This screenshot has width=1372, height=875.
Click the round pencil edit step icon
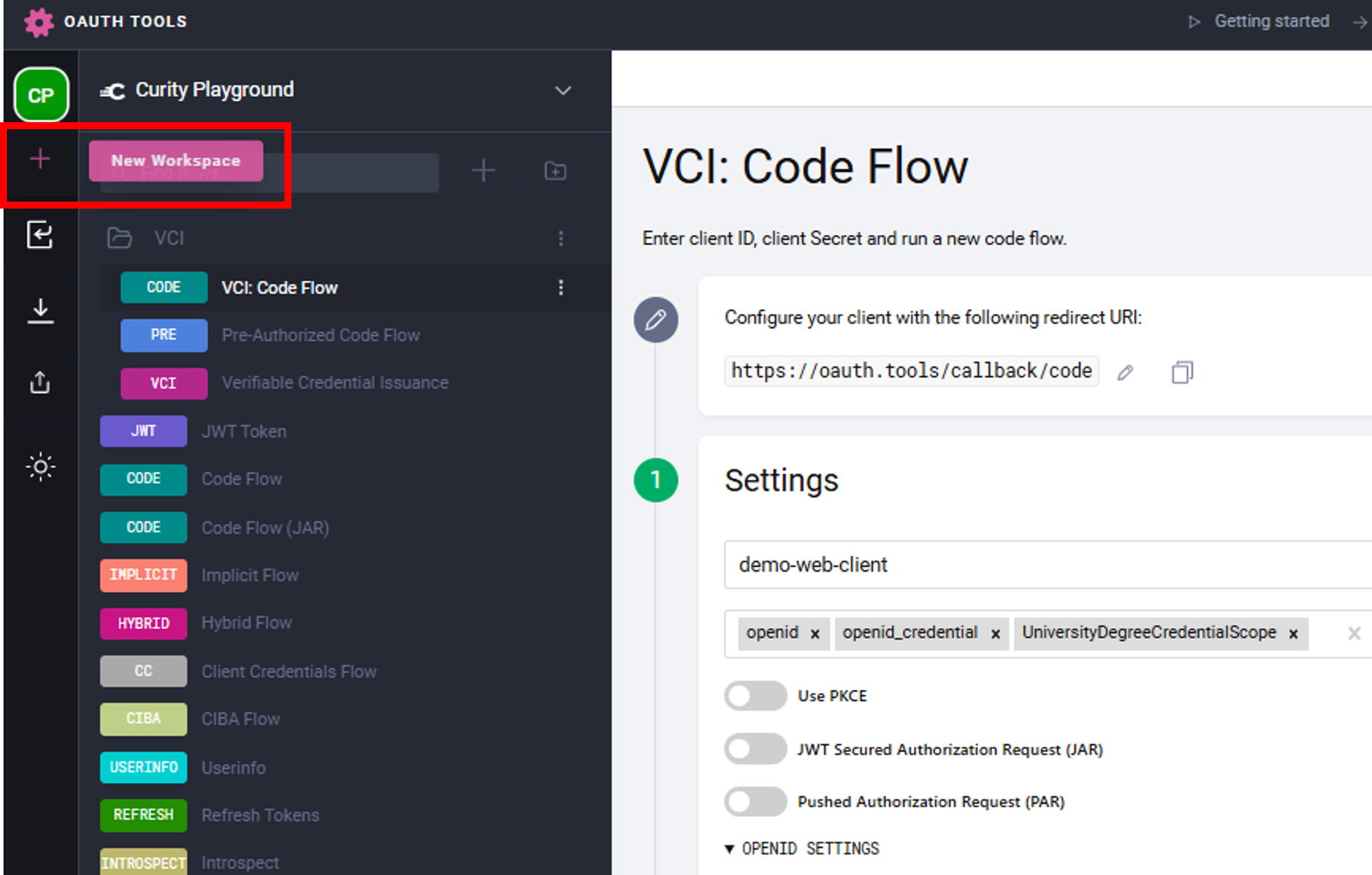(656, 320)
